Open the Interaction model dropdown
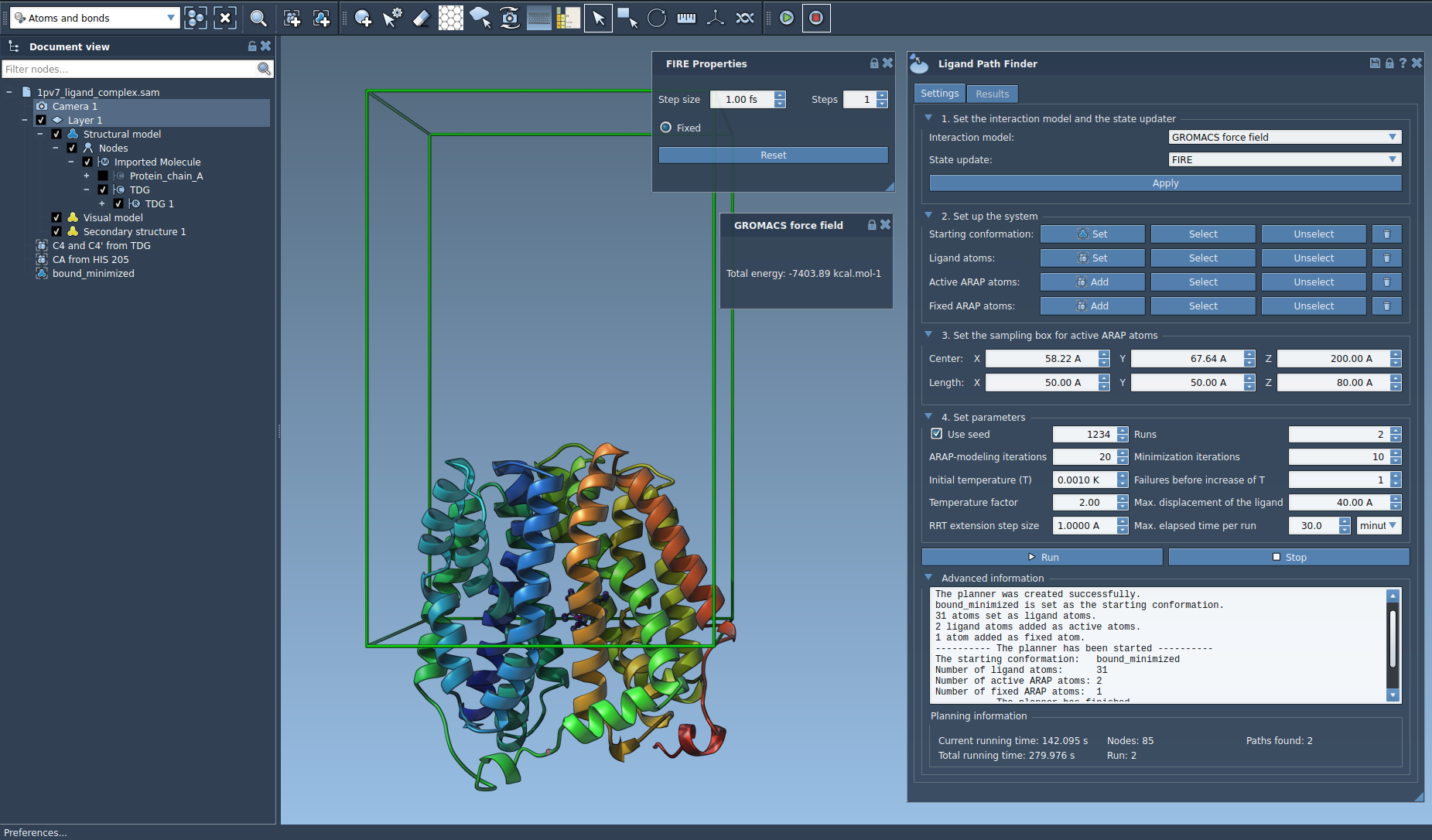This screenshot has height=840, width=1432. [1284, 137]
